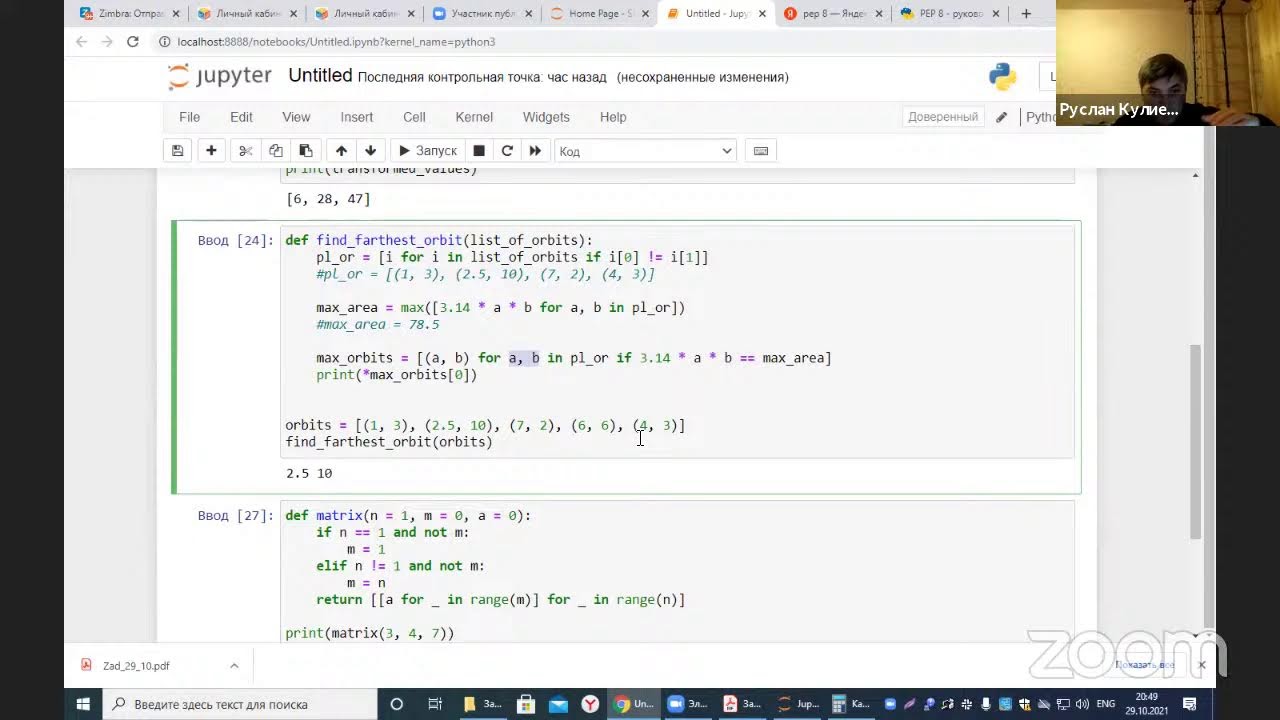Go back with browser back arrow
The width and height of the screenshot is (1280, 720).
point(82,42)
